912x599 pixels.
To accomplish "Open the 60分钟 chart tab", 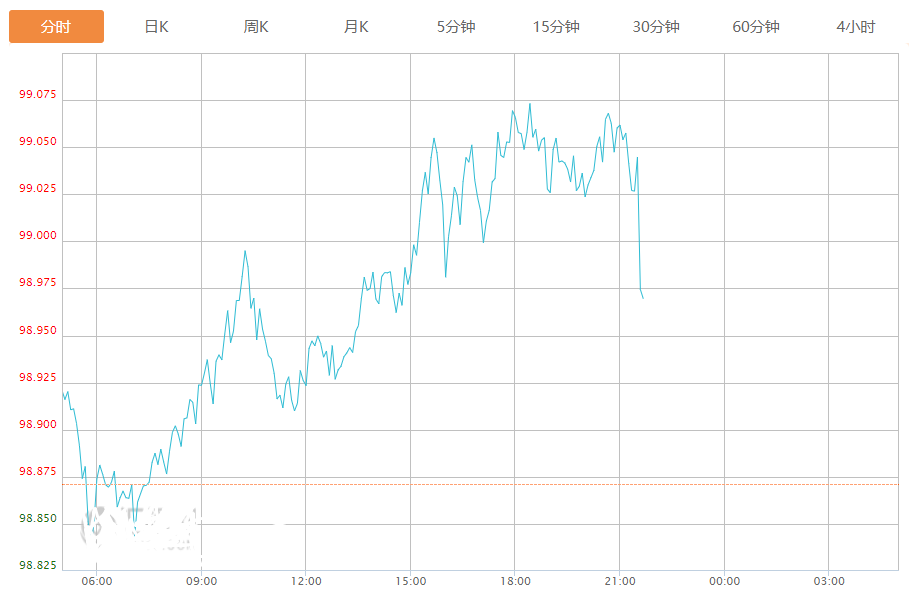I will (756, 27).
